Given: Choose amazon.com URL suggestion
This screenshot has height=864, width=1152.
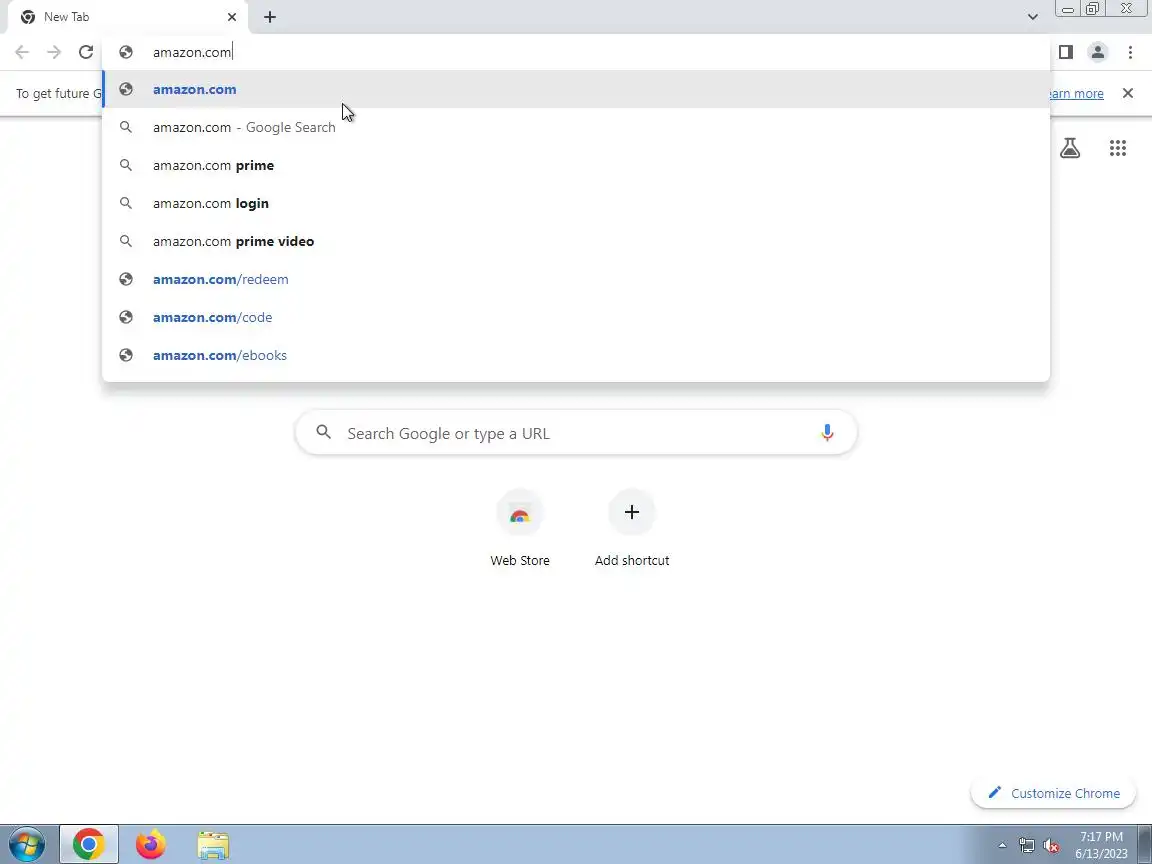Looking at the screenshot, I should coord(576,89).
